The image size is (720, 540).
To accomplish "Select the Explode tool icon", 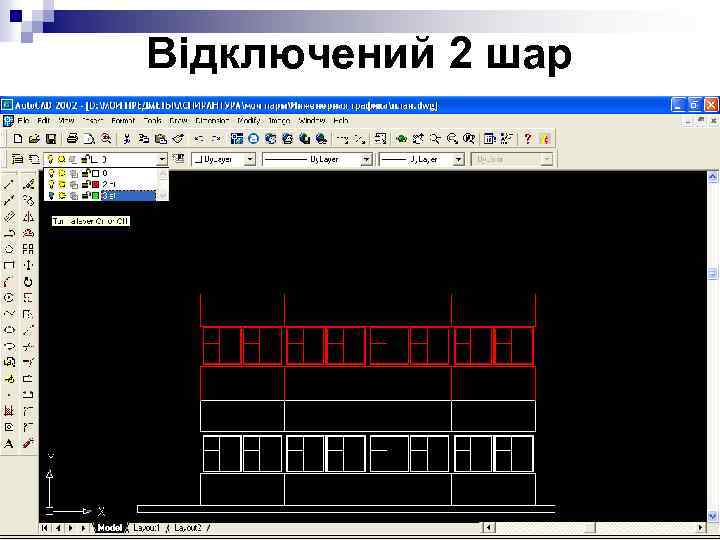I will [x=28, y=444].
